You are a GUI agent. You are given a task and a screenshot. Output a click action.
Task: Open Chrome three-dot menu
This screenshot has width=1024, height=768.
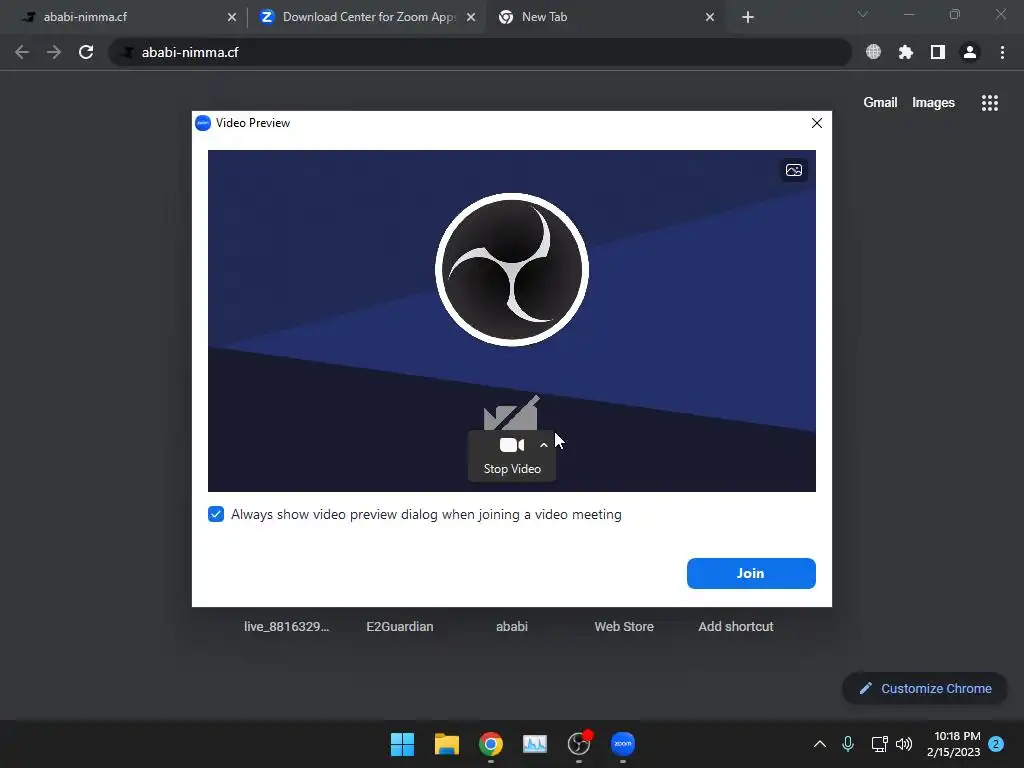tap(1002, 52)
